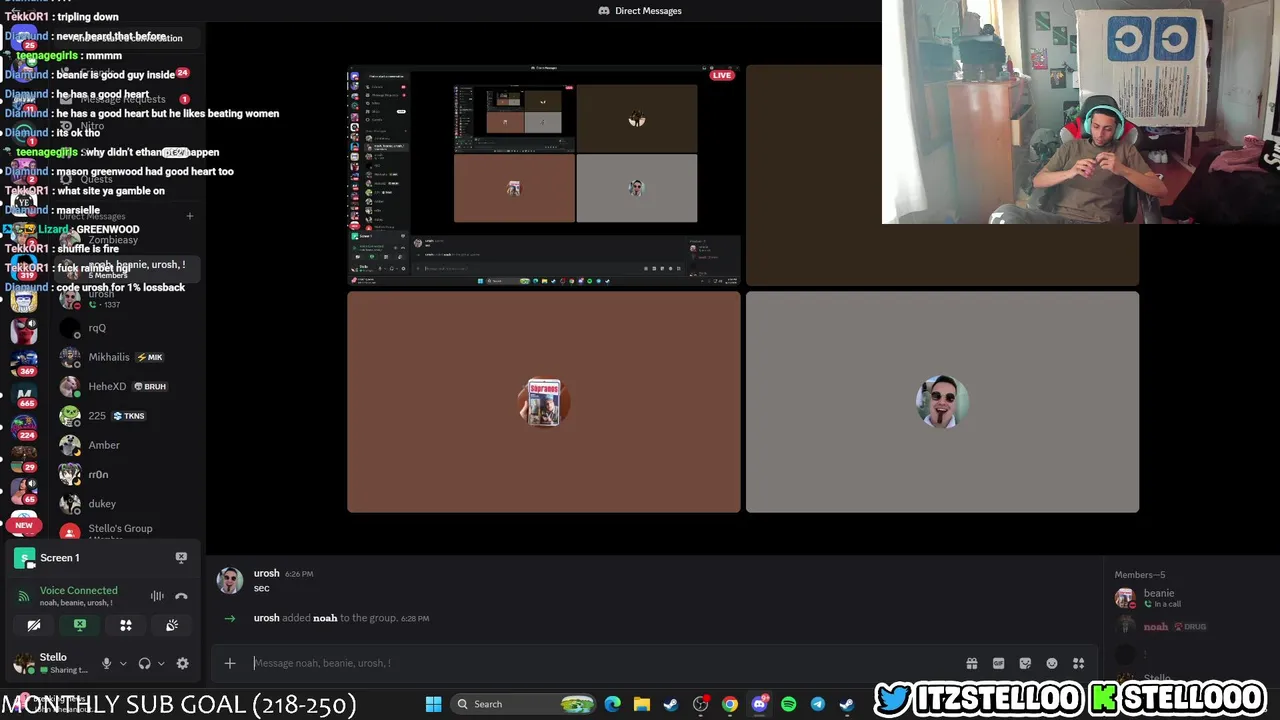Open Spotify from the taskbar
This screenshot has height=720, width=1280.
coord(788,704)
